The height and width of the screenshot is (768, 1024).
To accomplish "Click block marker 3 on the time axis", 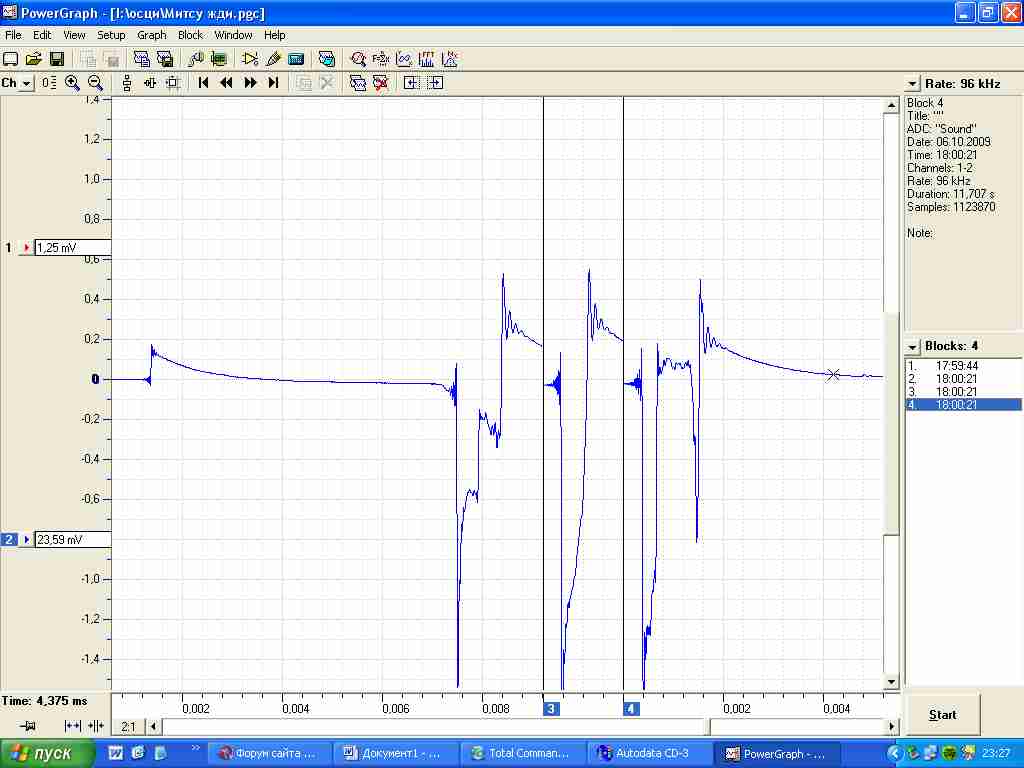I will click(551, 709).
